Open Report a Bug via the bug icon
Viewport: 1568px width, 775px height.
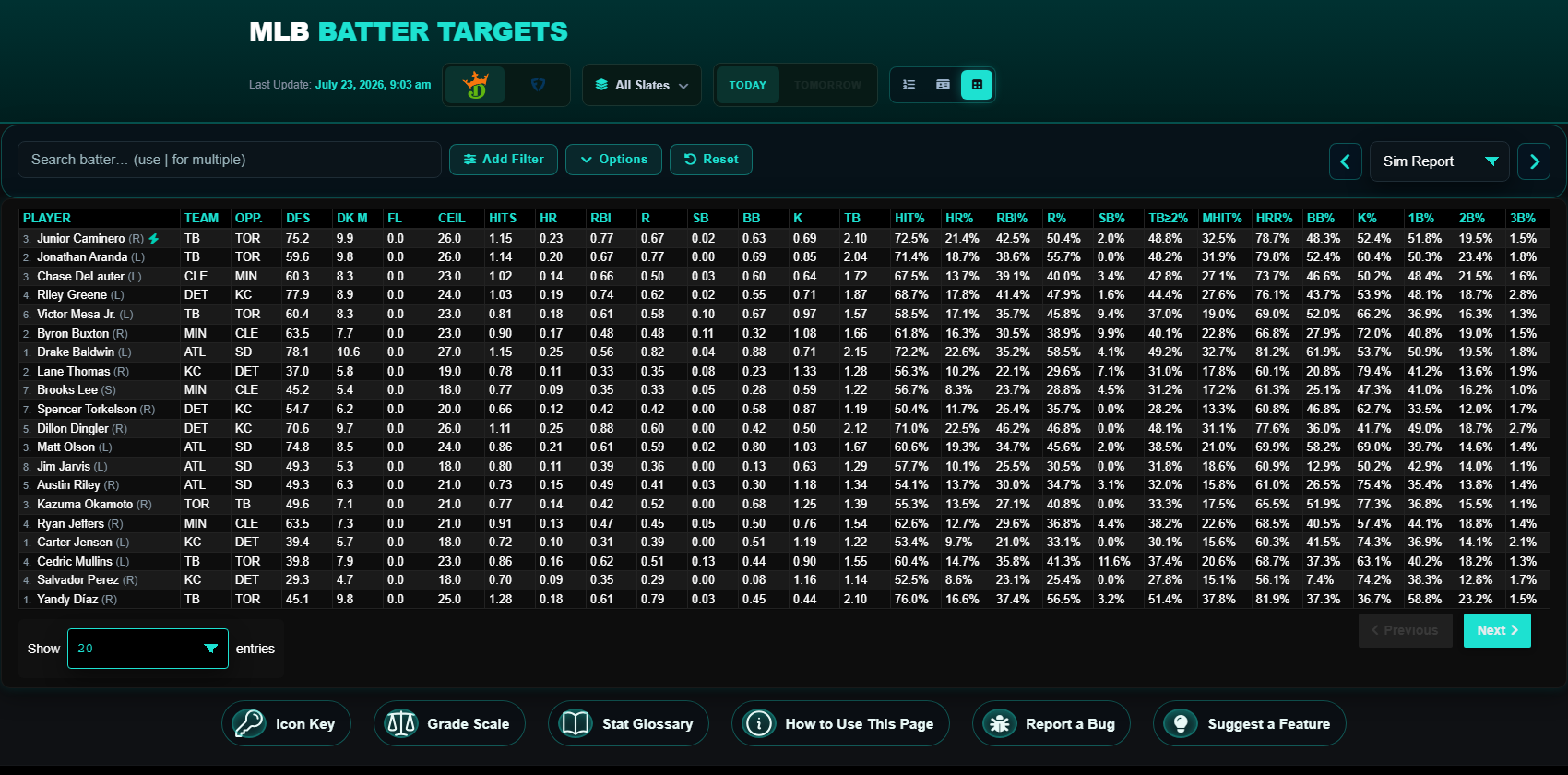tap(1000, 724)
